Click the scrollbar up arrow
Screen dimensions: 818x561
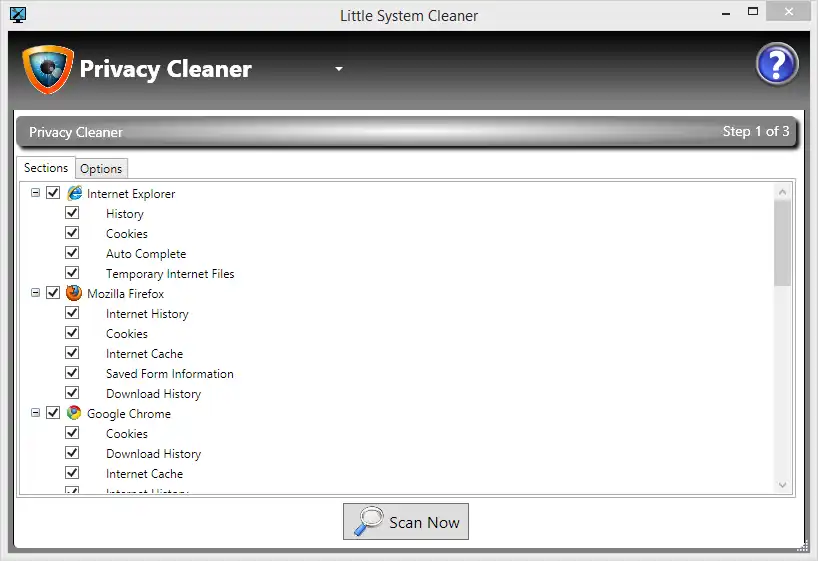pyautogui.click(x=782, y=192)
